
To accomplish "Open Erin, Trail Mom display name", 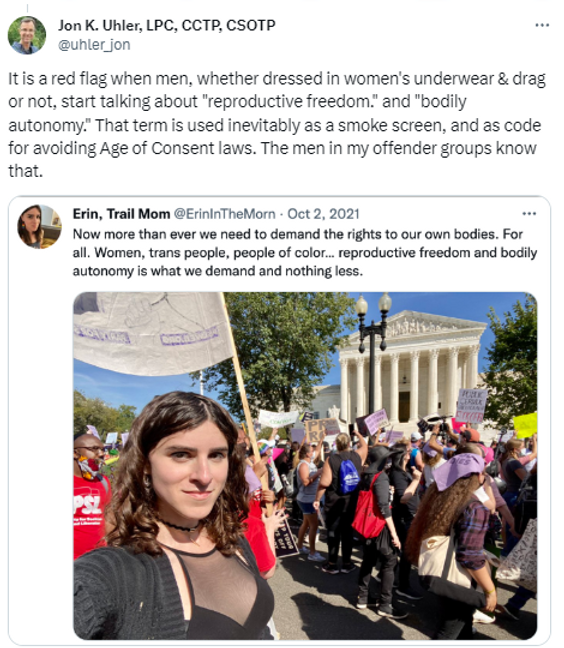I will 121,214.
